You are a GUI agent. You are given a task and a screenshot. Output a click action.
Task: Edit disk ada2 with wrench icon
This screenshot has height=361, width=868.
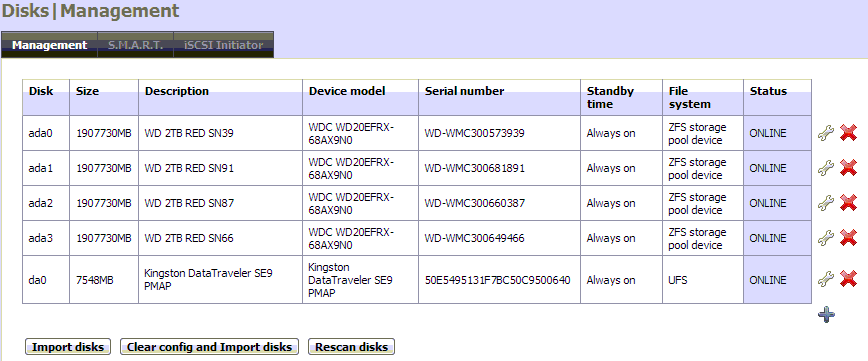pyautogui.click(x=825, y=203)
